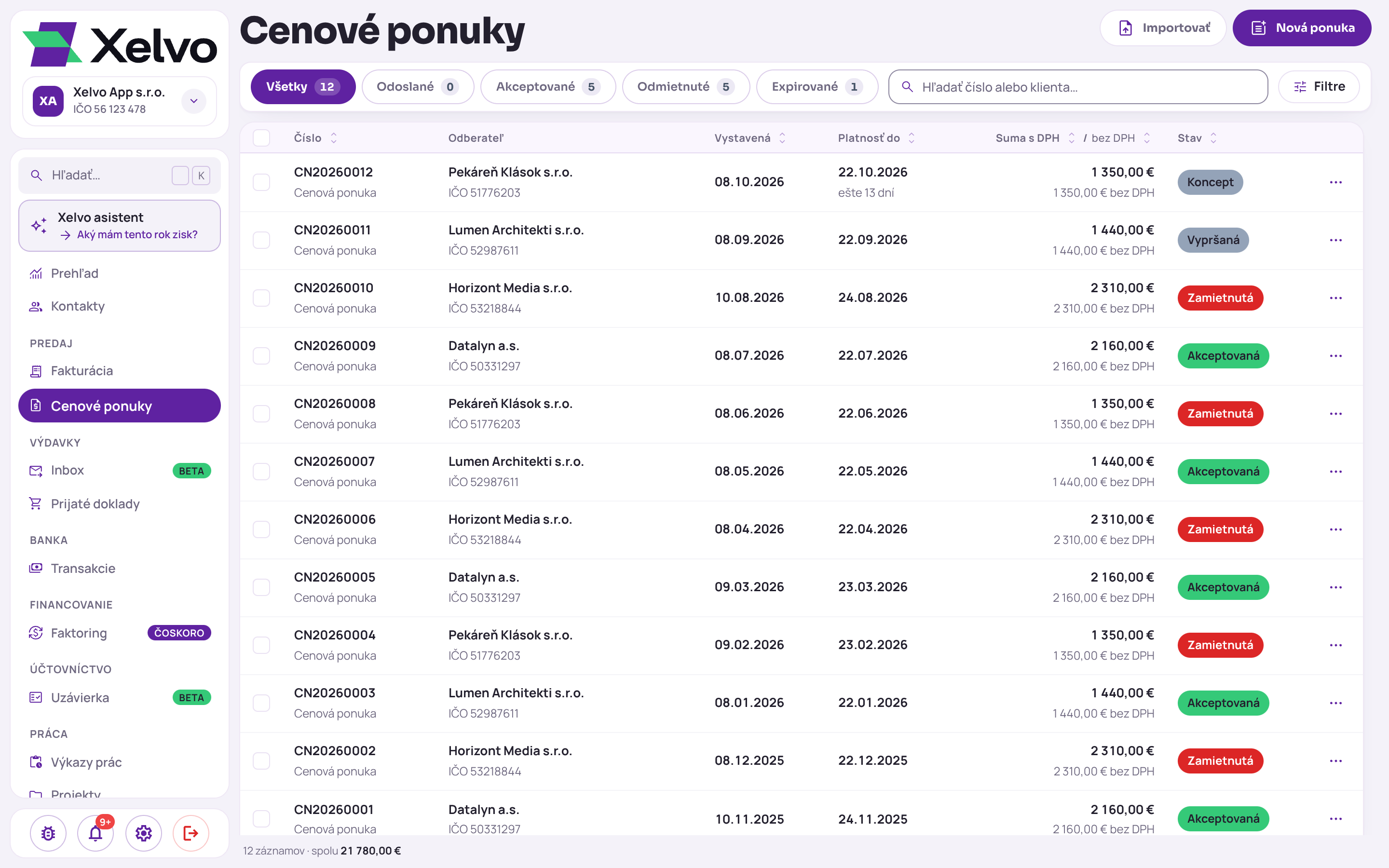Focus the 'Hľadať číslo alebo klienta' search field

pyautogui.click(x=1078, y=87)
